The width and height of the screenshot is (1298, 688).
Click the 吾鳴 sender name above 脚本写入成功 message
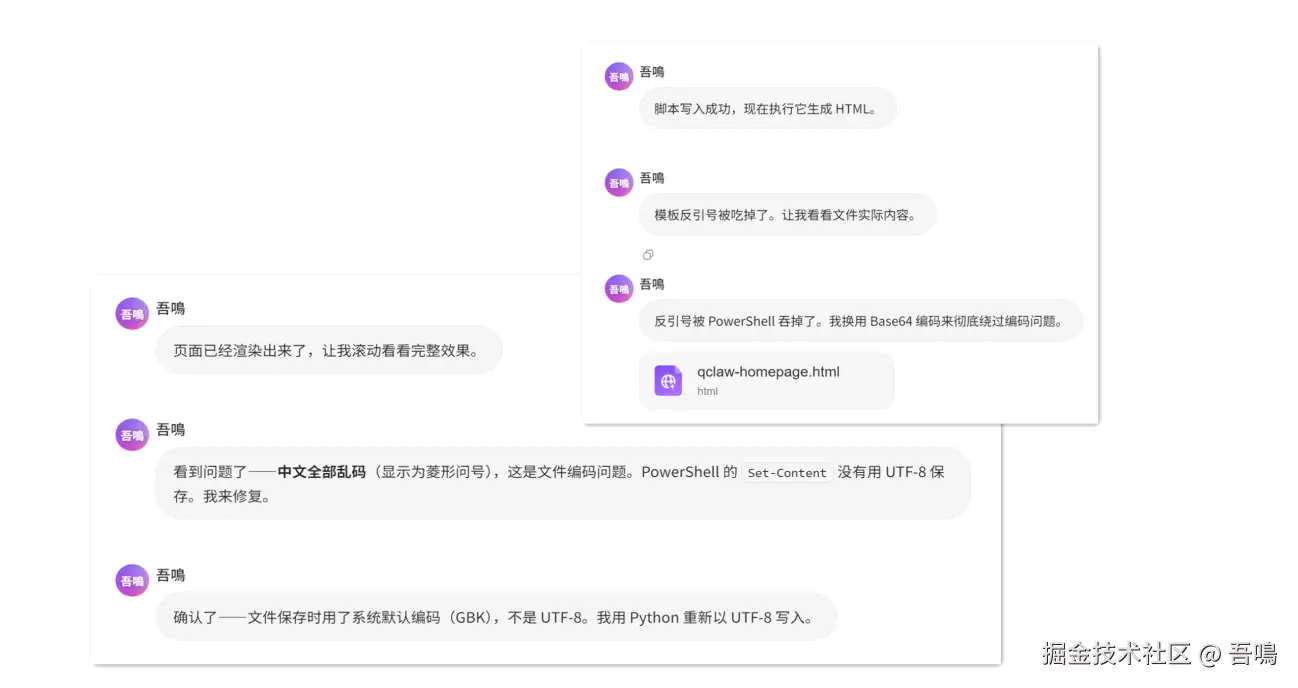pyautogui.click(x=652, y=72)
